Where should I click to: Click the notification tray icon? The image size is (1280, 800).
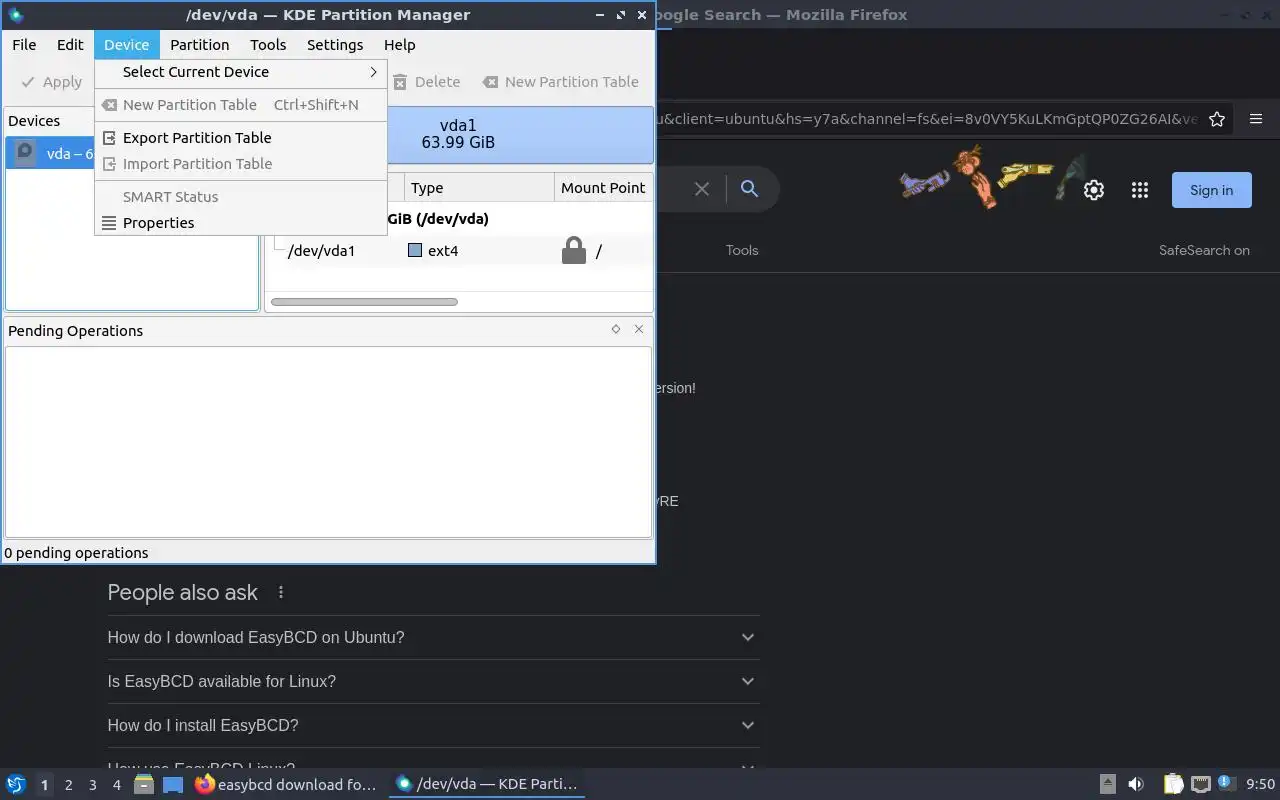(1226, 783)
